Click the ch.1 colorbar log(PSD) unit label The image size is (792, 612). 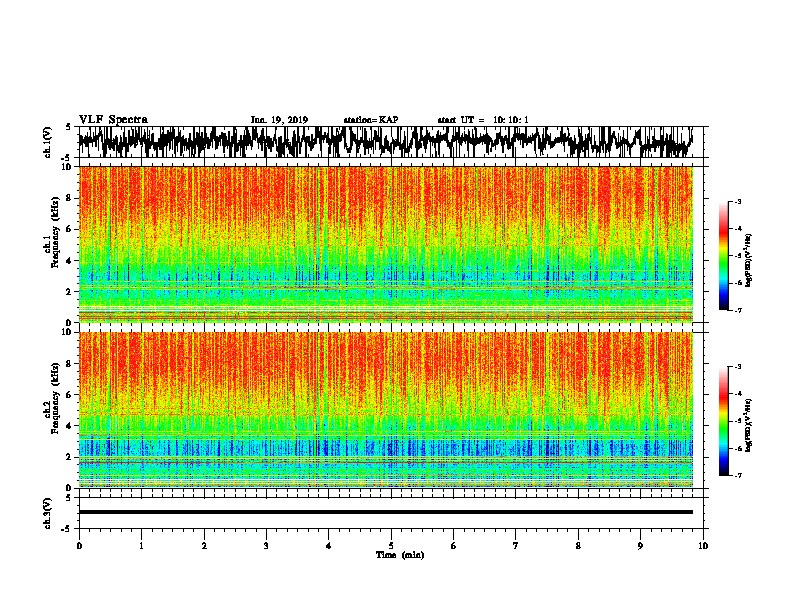[x=749, y=260]
